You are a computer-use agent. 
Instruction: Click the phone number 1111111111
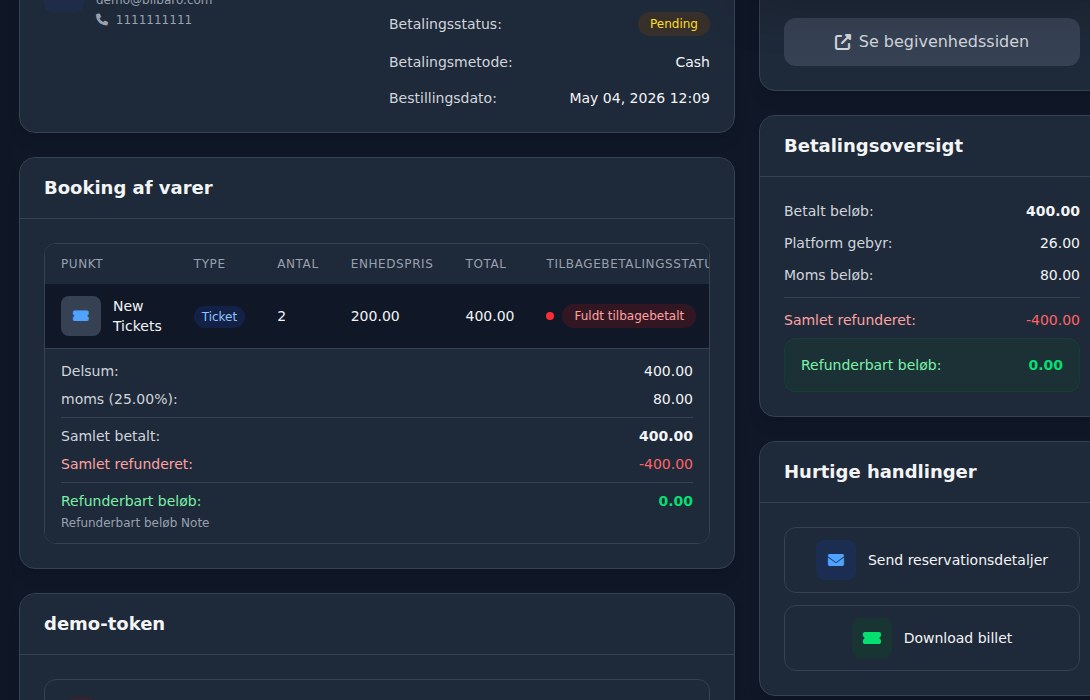tap(154, 19)
